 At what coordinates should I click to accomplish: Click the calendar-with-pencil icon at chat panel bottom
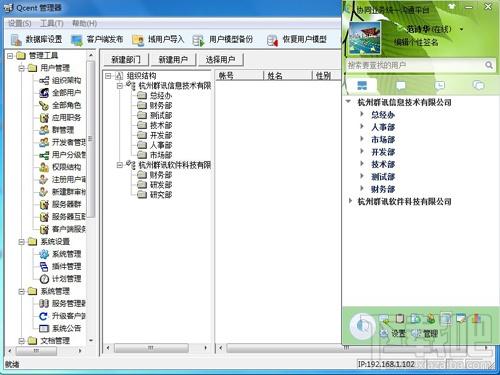[461, 319]
